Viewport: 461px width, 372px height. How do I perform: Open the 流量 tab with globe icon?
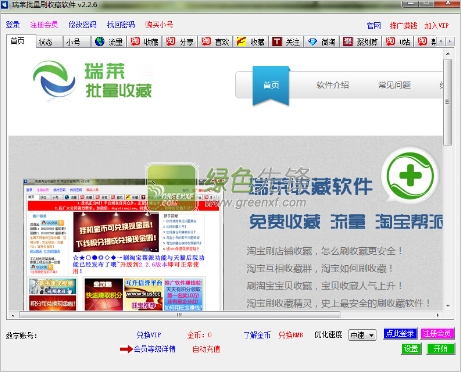(x=109, y=42)
